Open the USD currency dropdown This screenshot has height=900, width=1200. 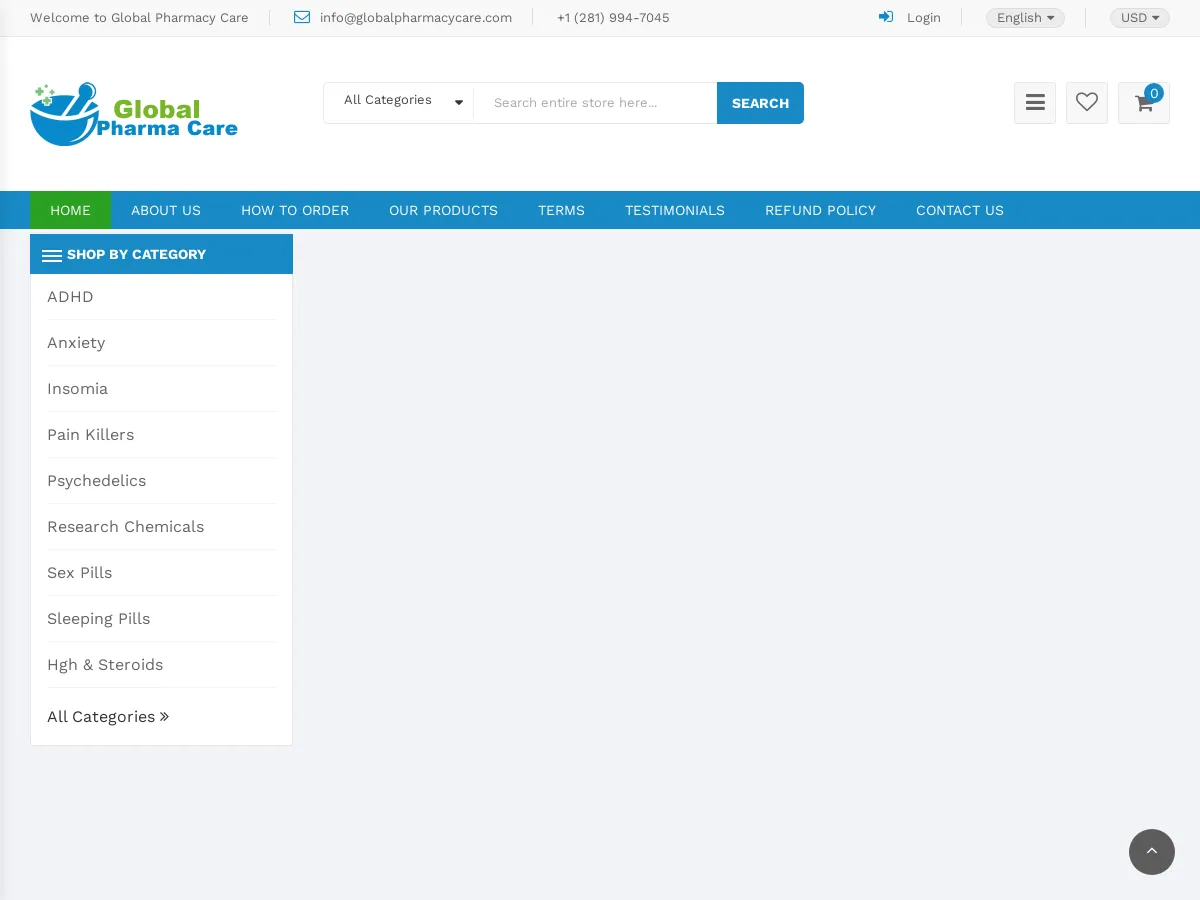(1139, 17)
